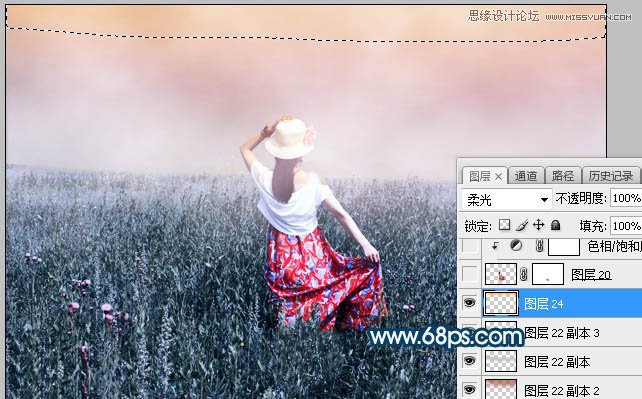Select the hue/saturation layer mask thumbnail

click(564, 246)
